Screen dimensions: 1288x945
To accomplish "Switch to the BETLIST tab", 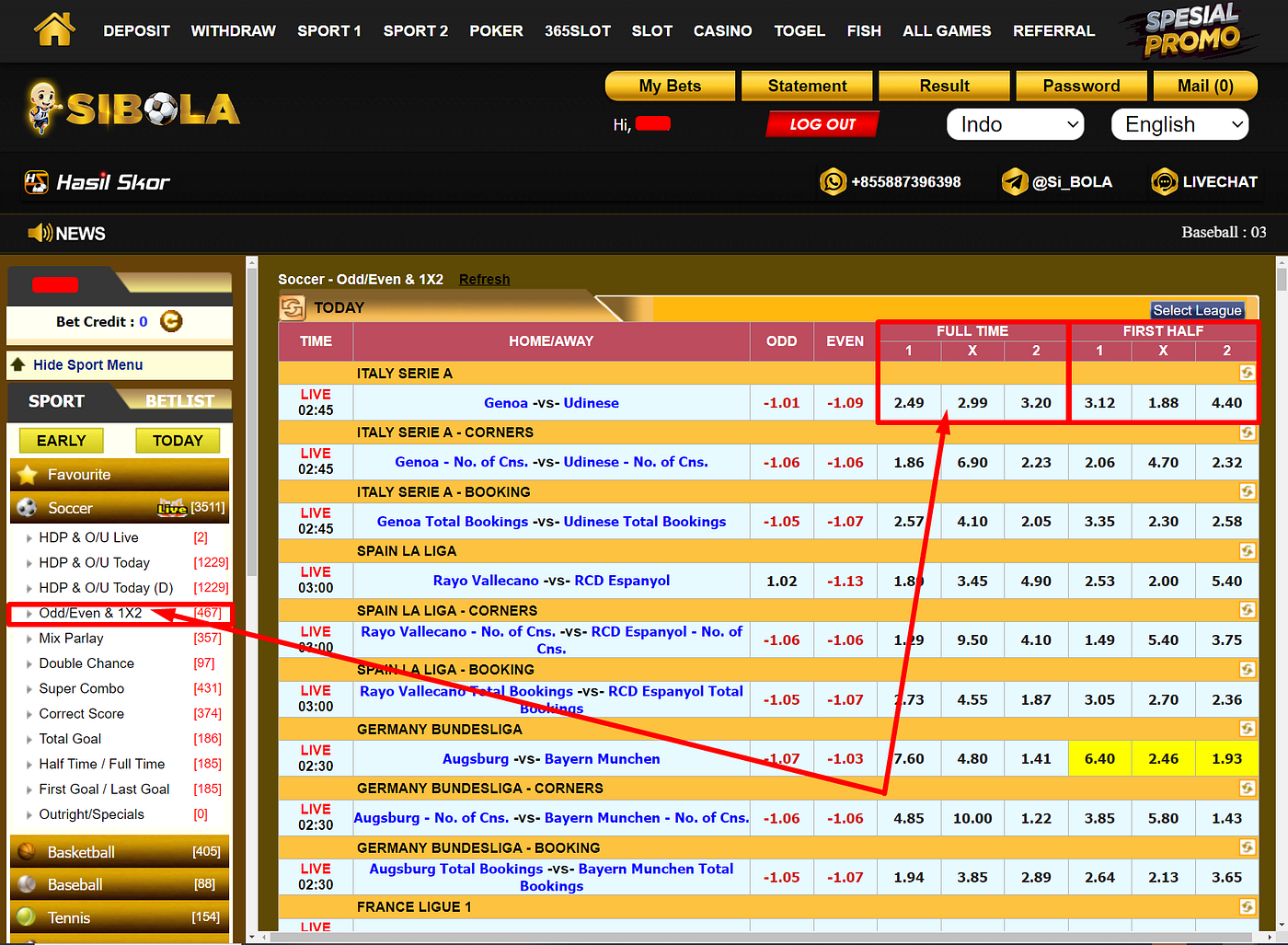I will pos(179,401).
